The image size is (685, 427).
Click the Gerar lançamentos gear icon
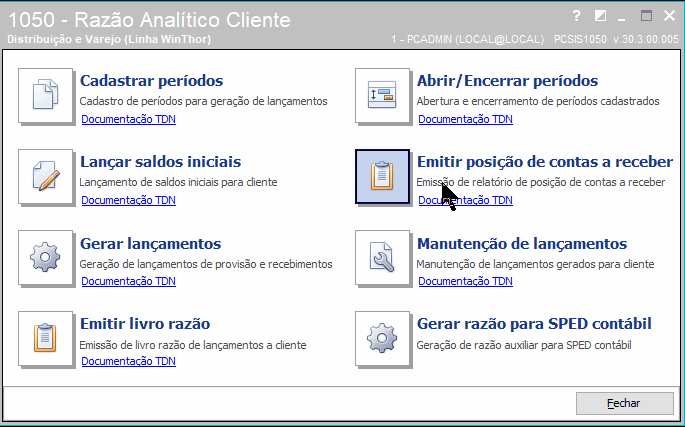[x=45, y=258]
